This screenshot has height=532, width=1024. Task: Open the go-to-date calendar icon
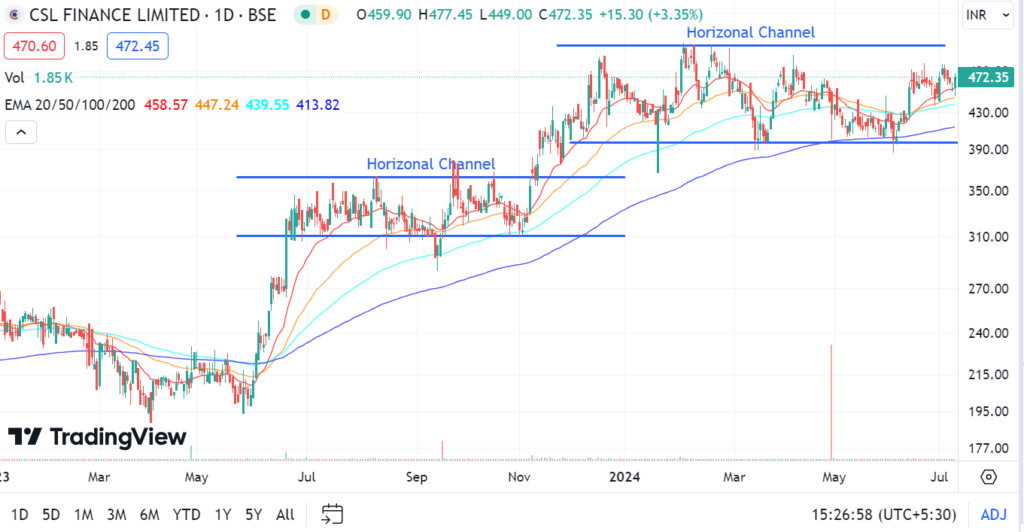pyautogui.click(x=332, y=514)
